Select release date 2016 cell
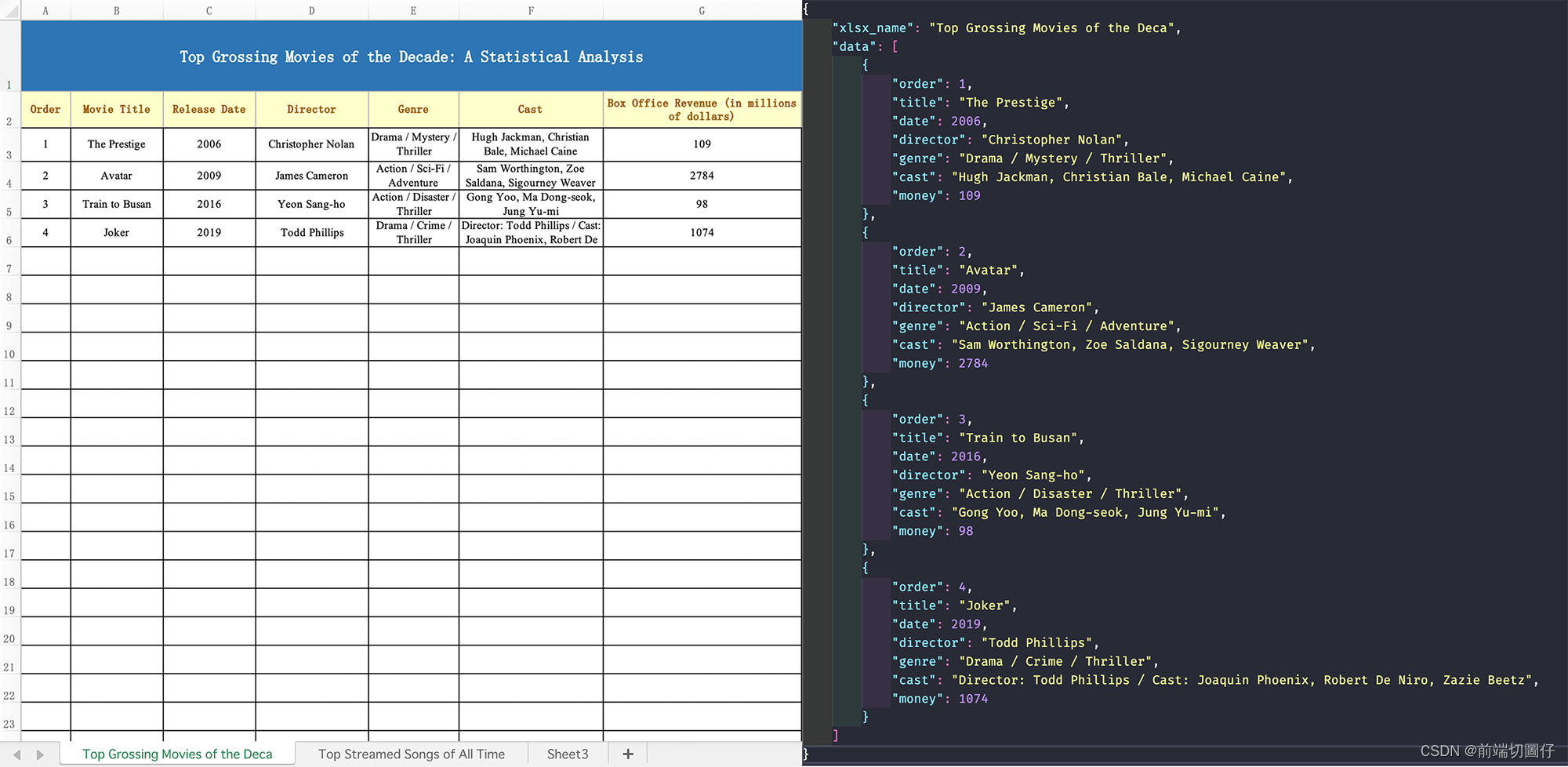Image resolution: width=1568 pixels, height=767 pixels. click(x=209, y=204)
